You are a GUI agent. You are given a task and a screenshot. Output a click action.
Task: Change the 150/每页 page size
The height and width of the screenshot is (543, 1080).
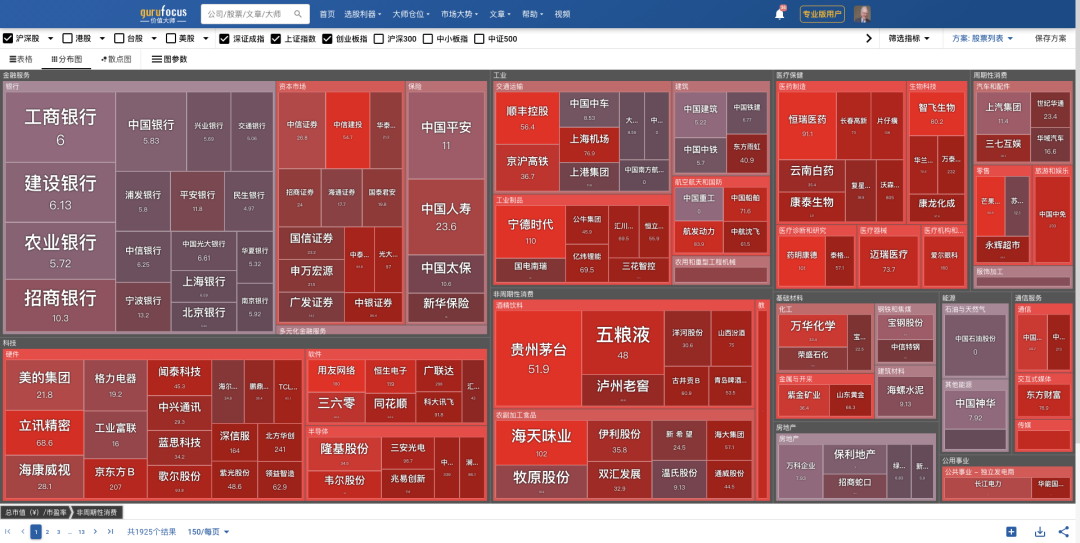(x=208, y=531)
